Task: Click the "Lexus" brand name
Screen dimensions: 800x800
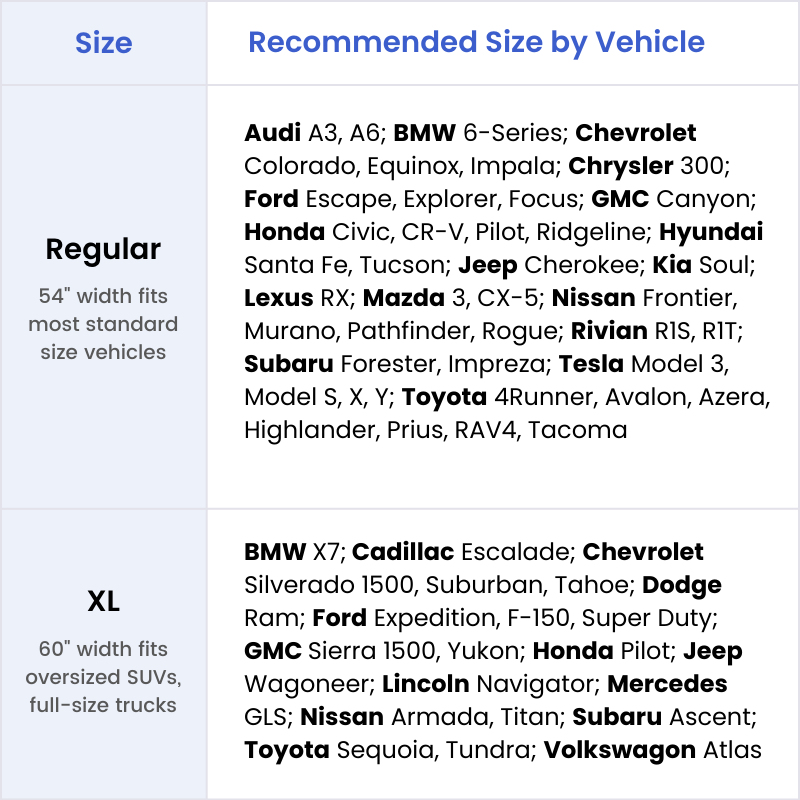Action: coord(274,298)
